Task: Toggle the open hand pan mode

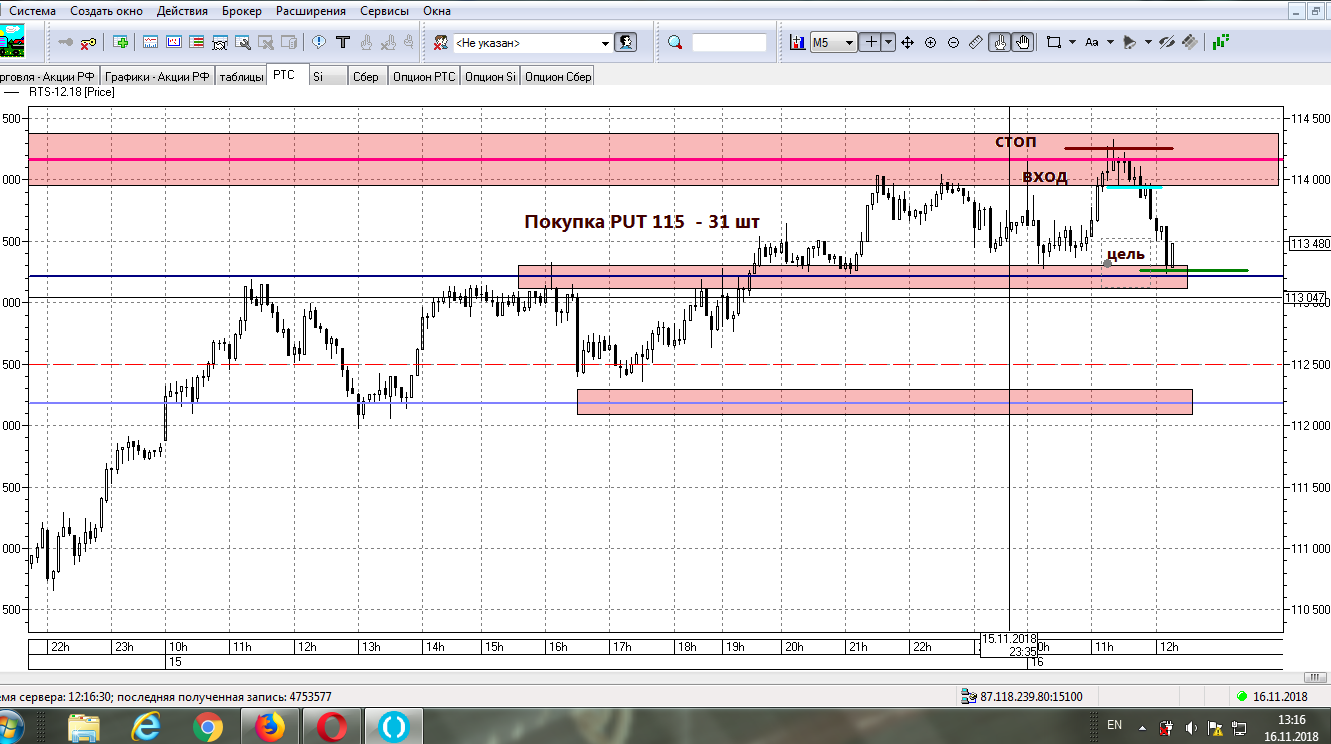Action: (x=1022, y=43)
